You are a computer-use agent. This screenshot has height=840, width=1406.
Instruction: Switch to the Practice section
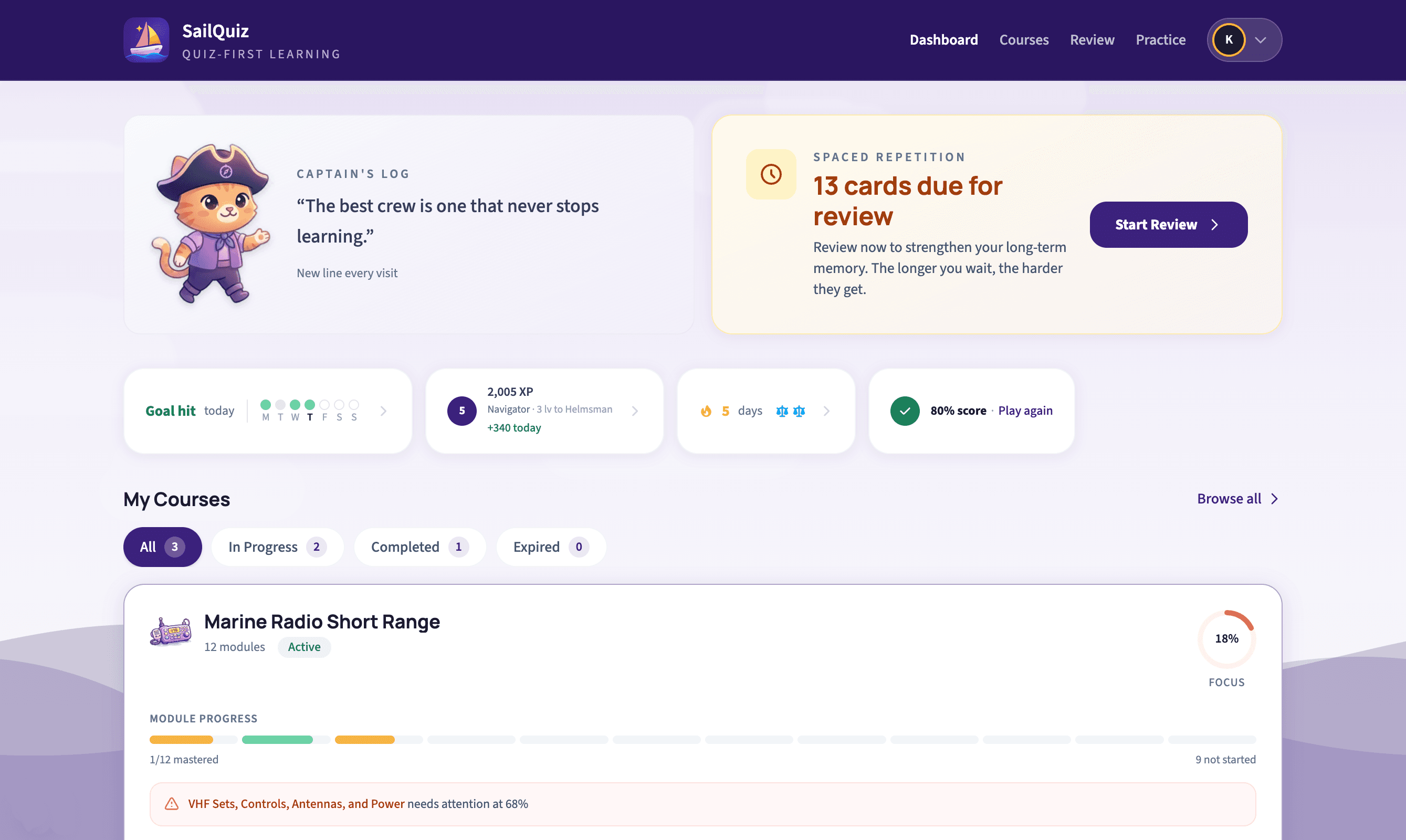pos(1160,39)
